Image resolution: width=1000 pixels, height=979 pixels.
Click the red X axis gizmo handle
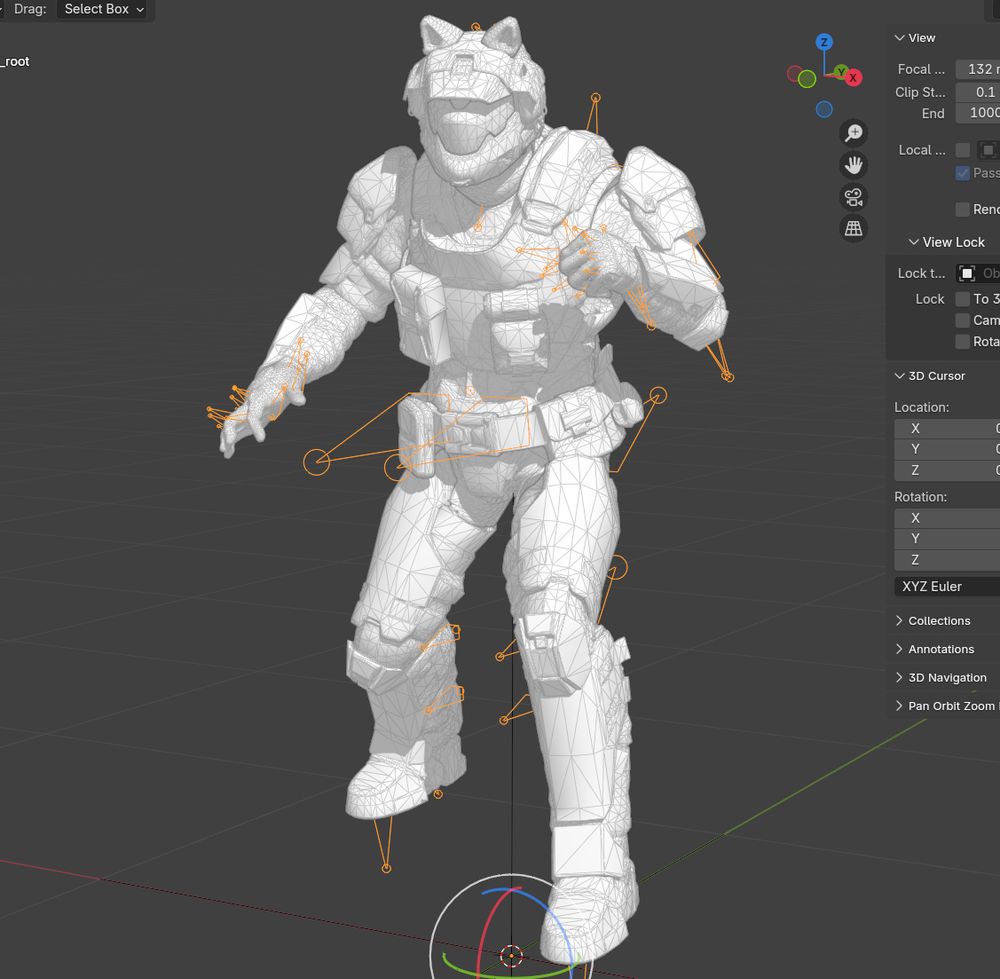853,78
